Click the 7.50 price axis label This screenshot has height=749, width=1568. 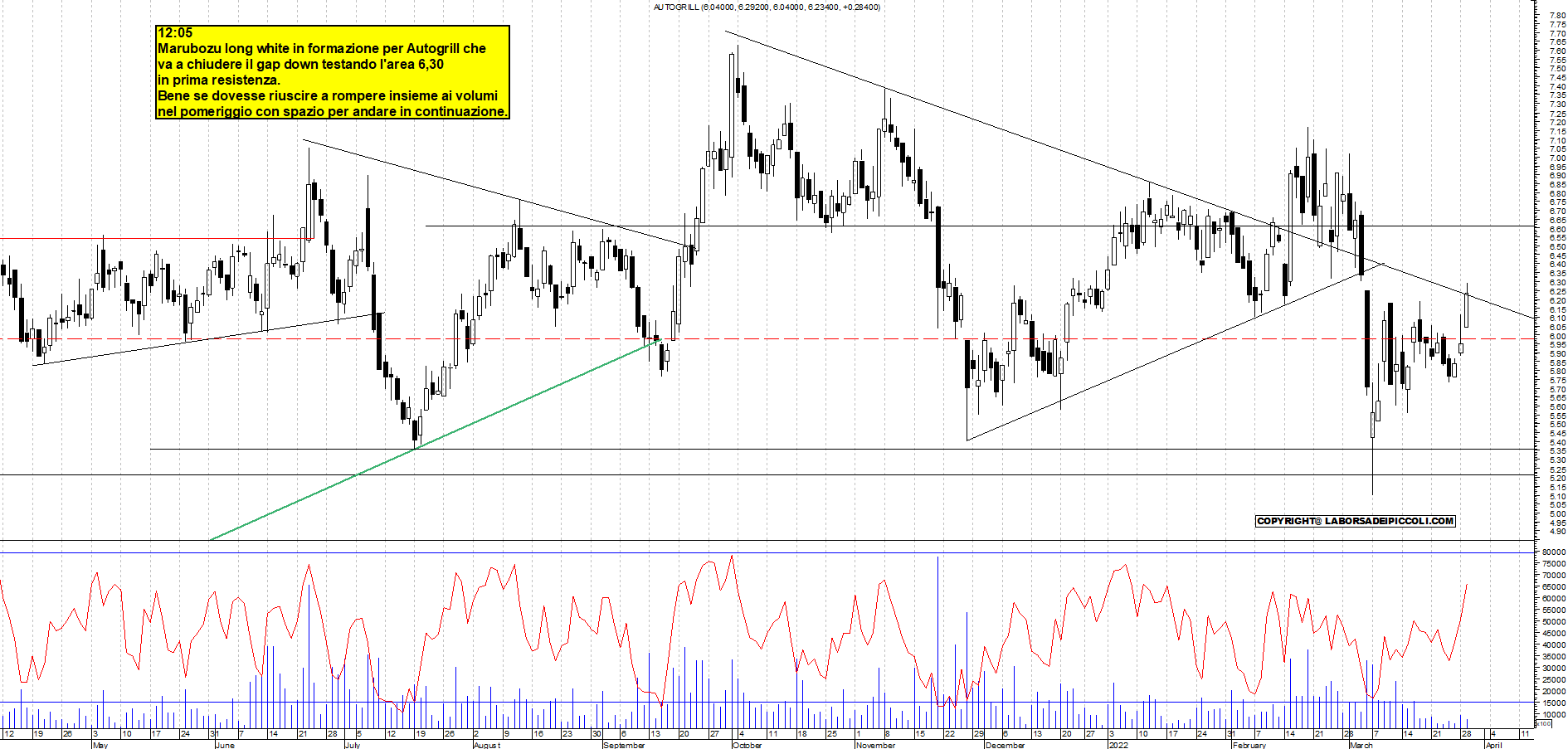coord(1557,69)
